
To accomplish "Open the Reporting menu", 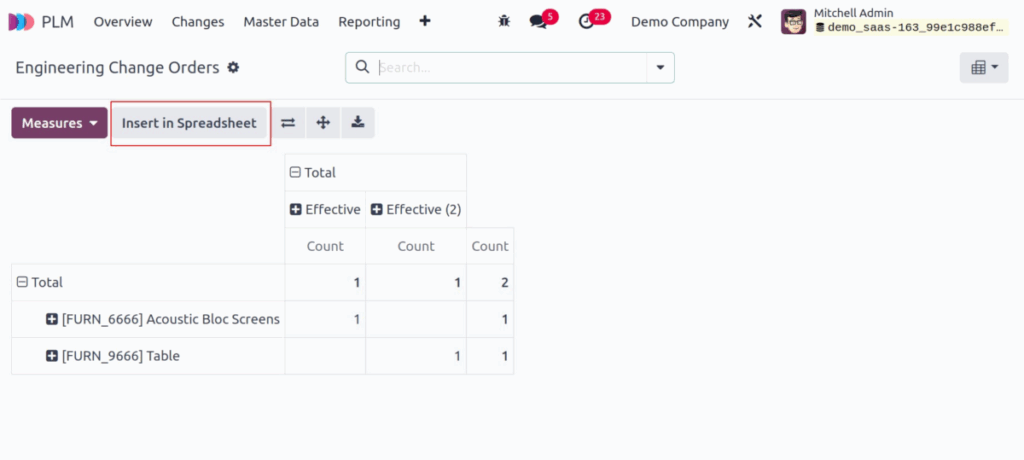I will pyautogui.click(x=369, y=22).
